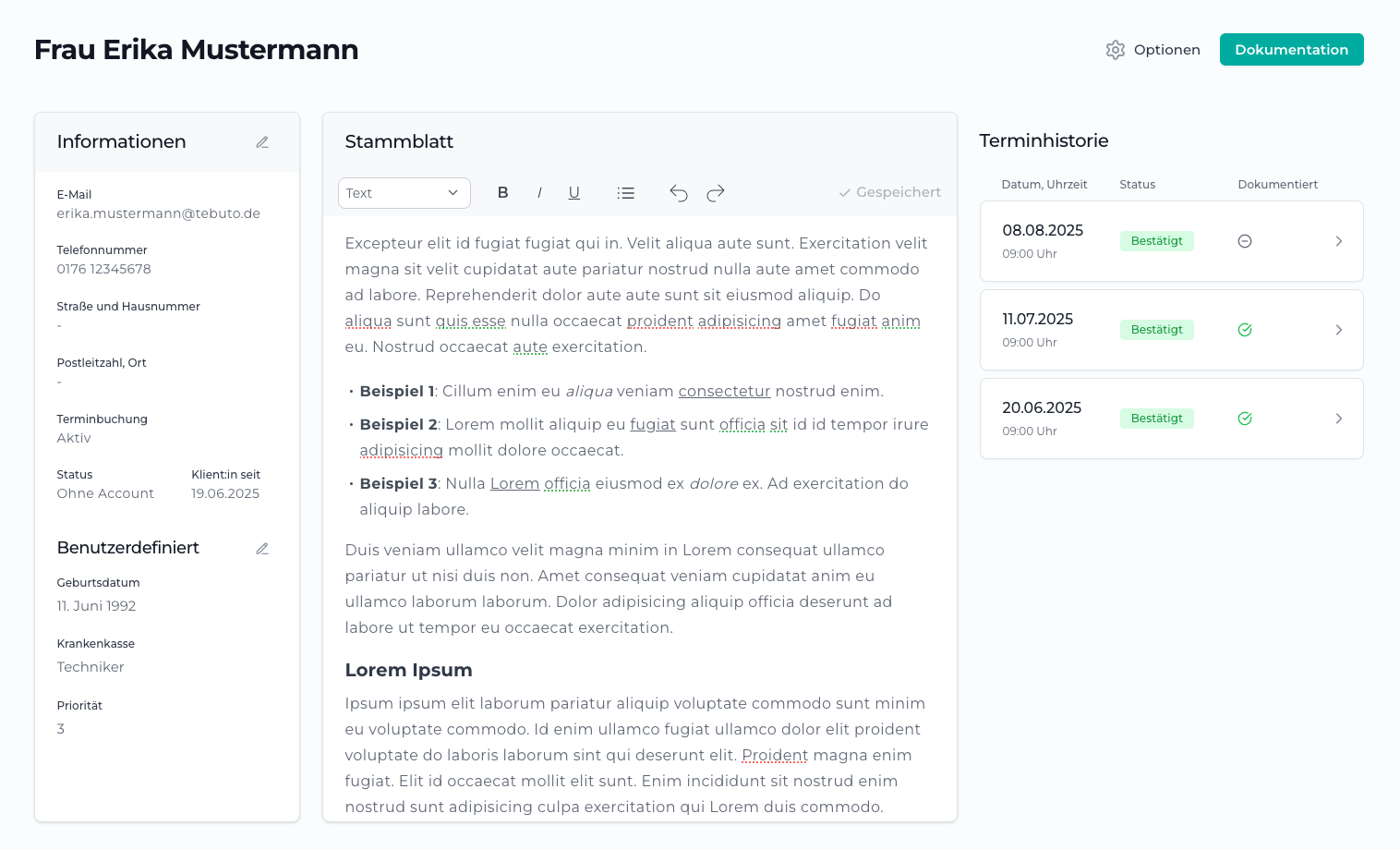Image resolution: width=1400 pixels, height=850 pixels.
Task: Click the not-documented icon for 08.08.2025
Action: click(1245, 241)
